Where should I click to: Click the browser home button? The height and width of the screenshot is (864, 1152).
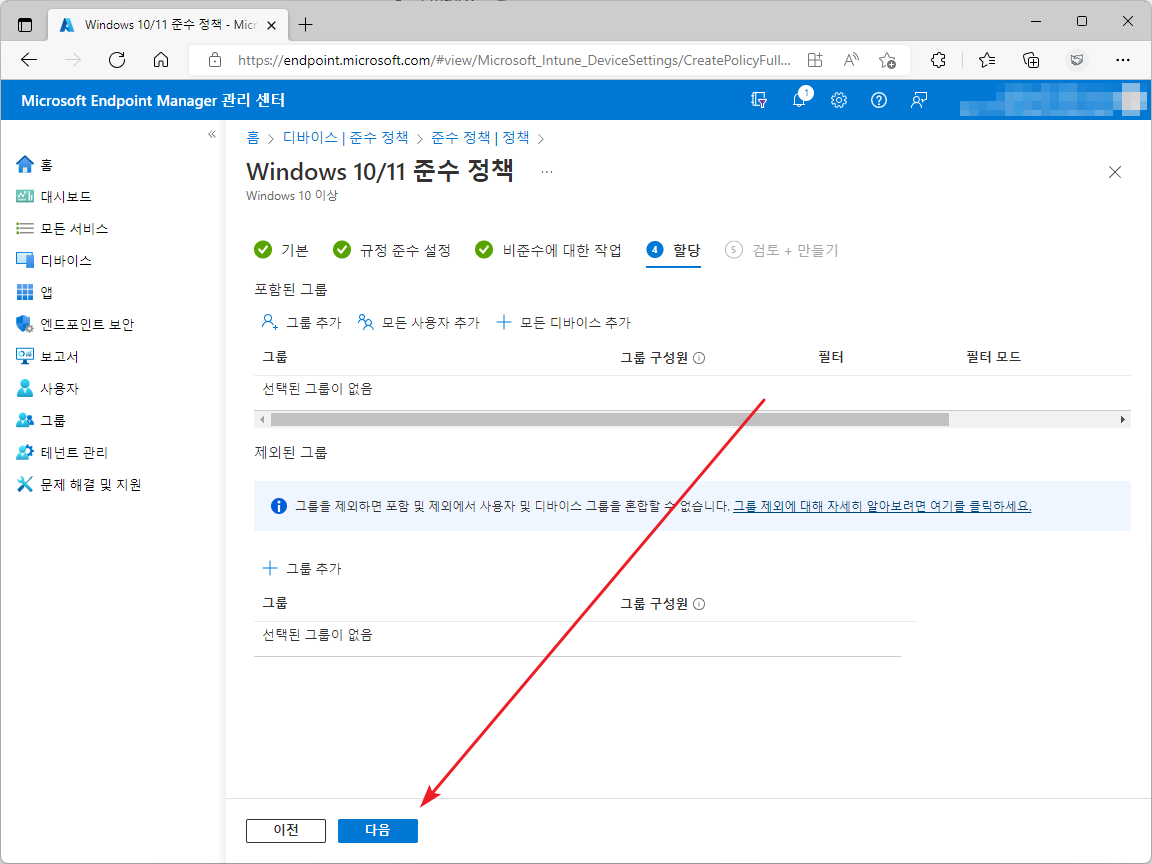(161, 60)
